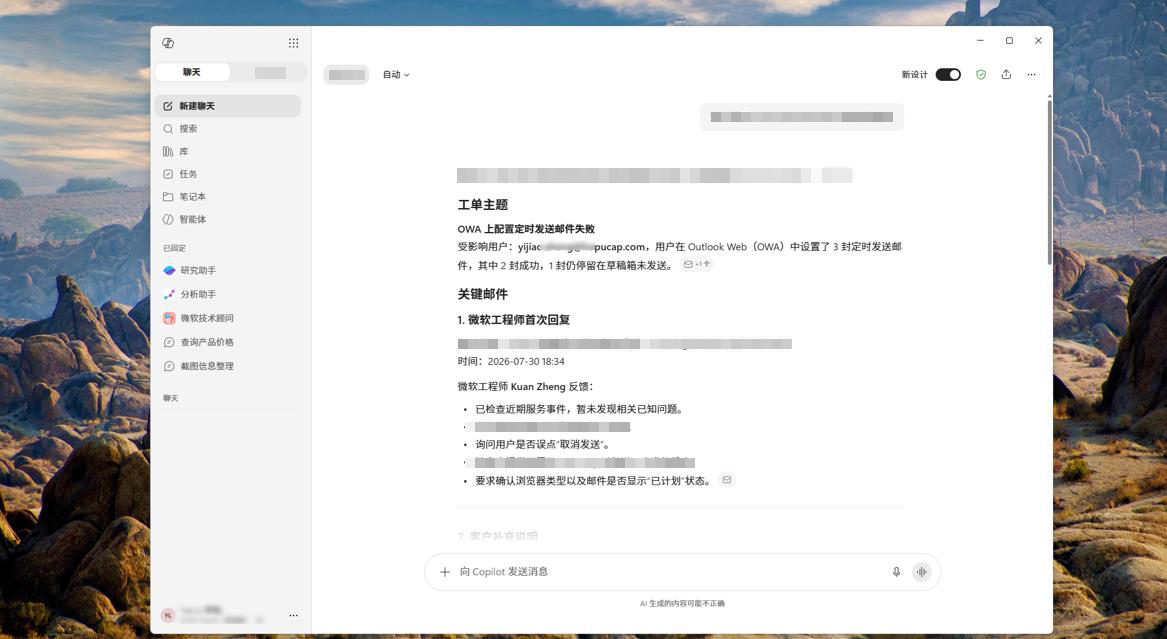Click the blurred user message bubble
Viewport: 1167px width, 639px height.
(802, 117)
